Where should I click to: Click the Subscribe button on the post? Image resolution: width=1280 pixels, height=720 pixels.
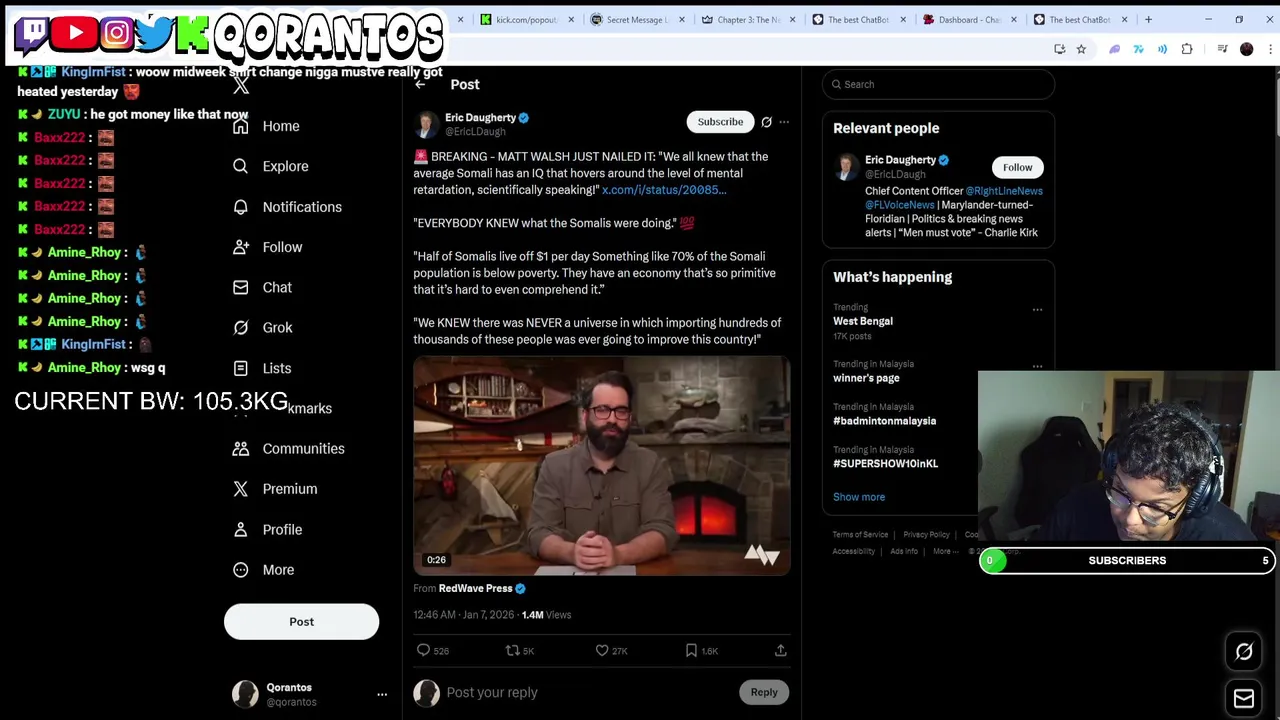pos(720,122)
